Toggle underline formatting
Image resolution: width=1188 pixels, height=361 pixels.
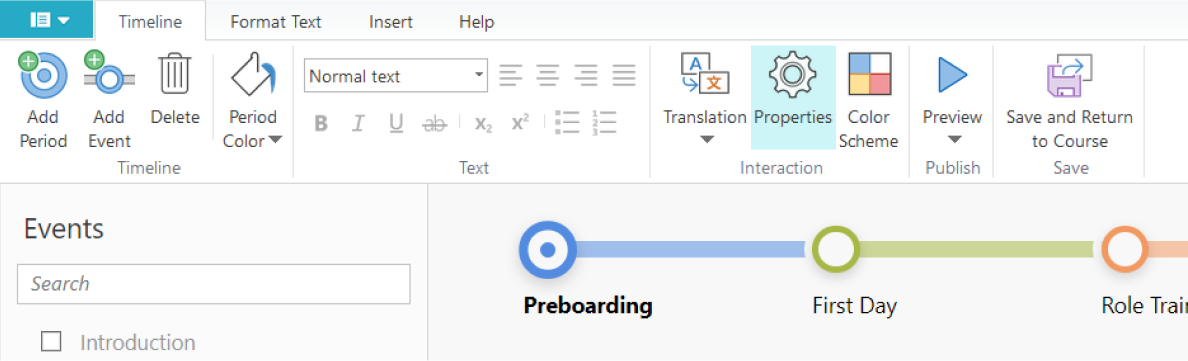(395, 123)
